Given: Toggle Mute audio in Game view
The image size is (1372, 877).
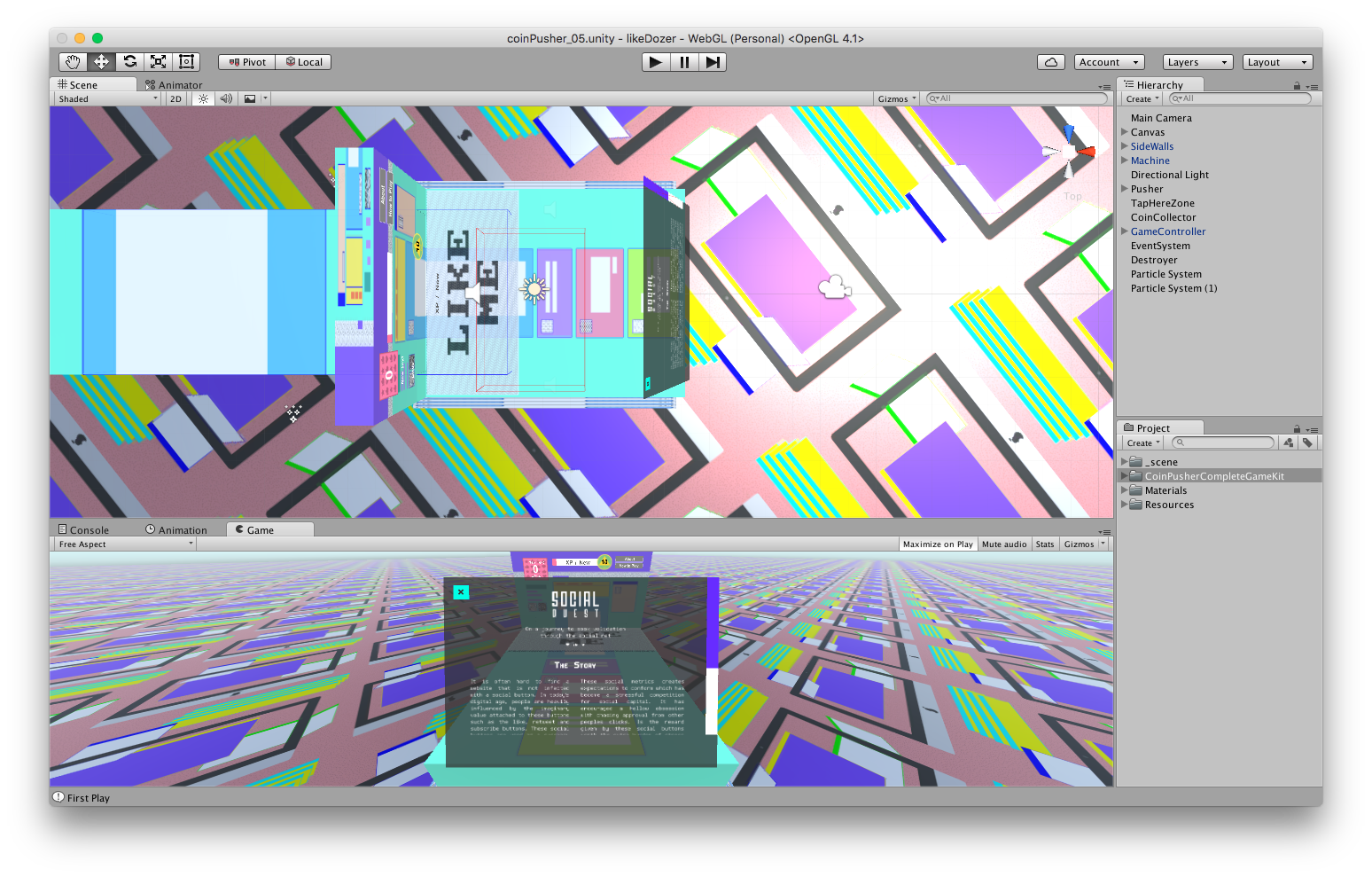Looking at the screenshot, I should click(1003, 544).
